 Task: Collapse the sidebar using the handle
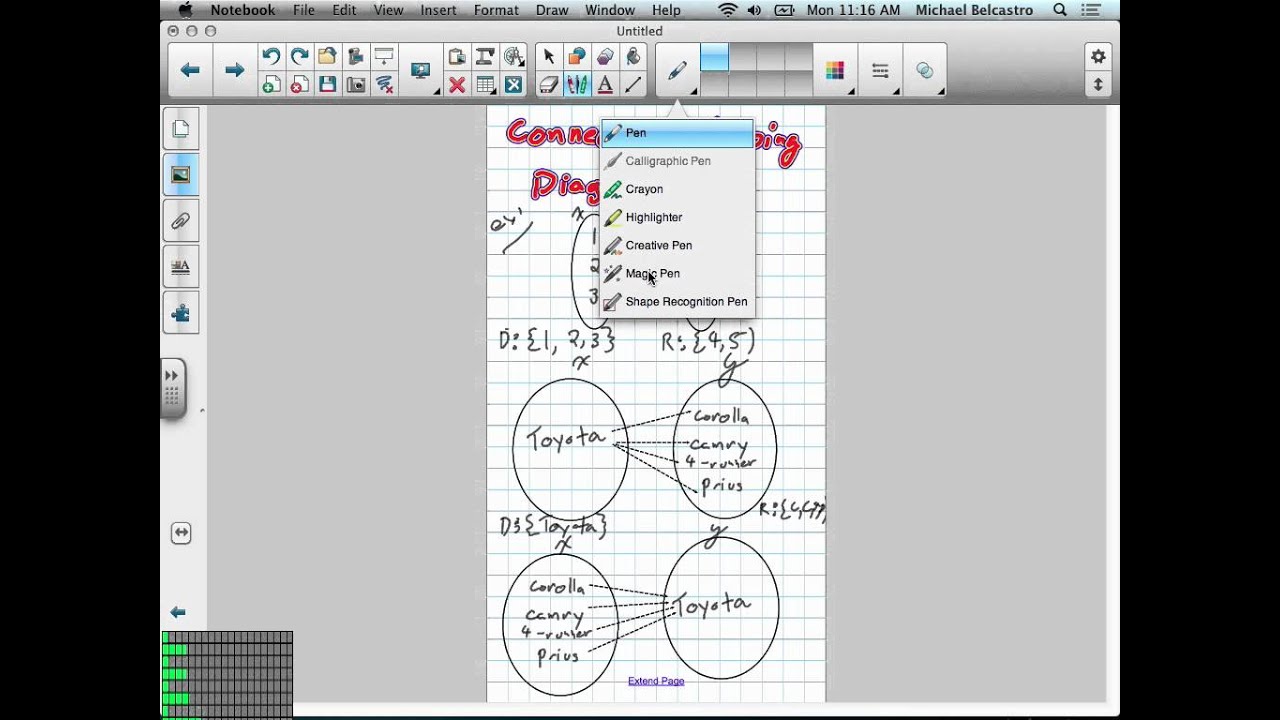[x=172, y=387]
